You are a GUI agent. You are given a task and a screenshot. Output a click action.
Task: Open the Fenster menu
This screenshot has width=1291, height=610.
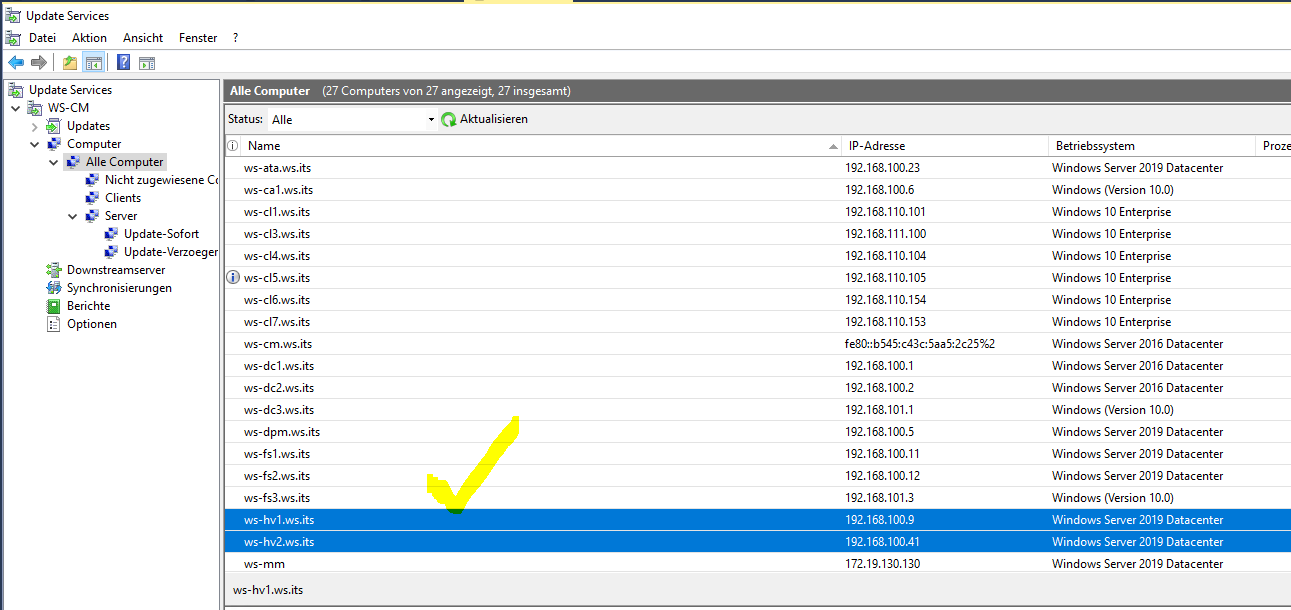click(198, 38)
